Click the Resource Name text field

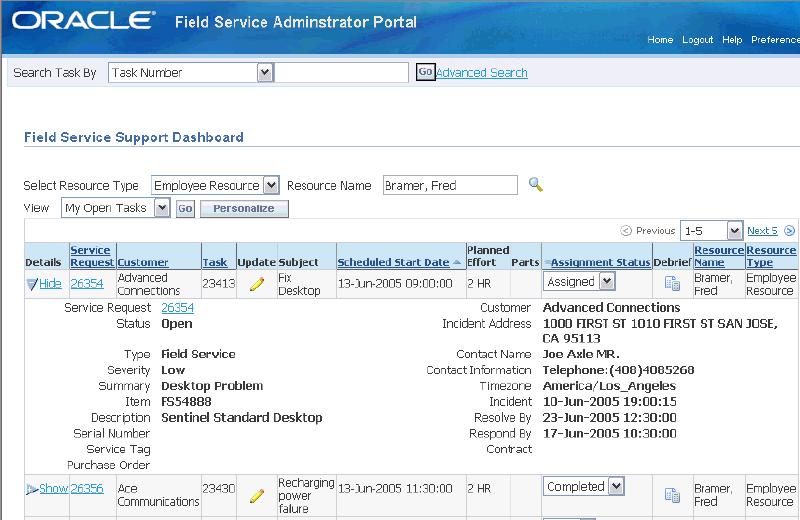point(449,185)
